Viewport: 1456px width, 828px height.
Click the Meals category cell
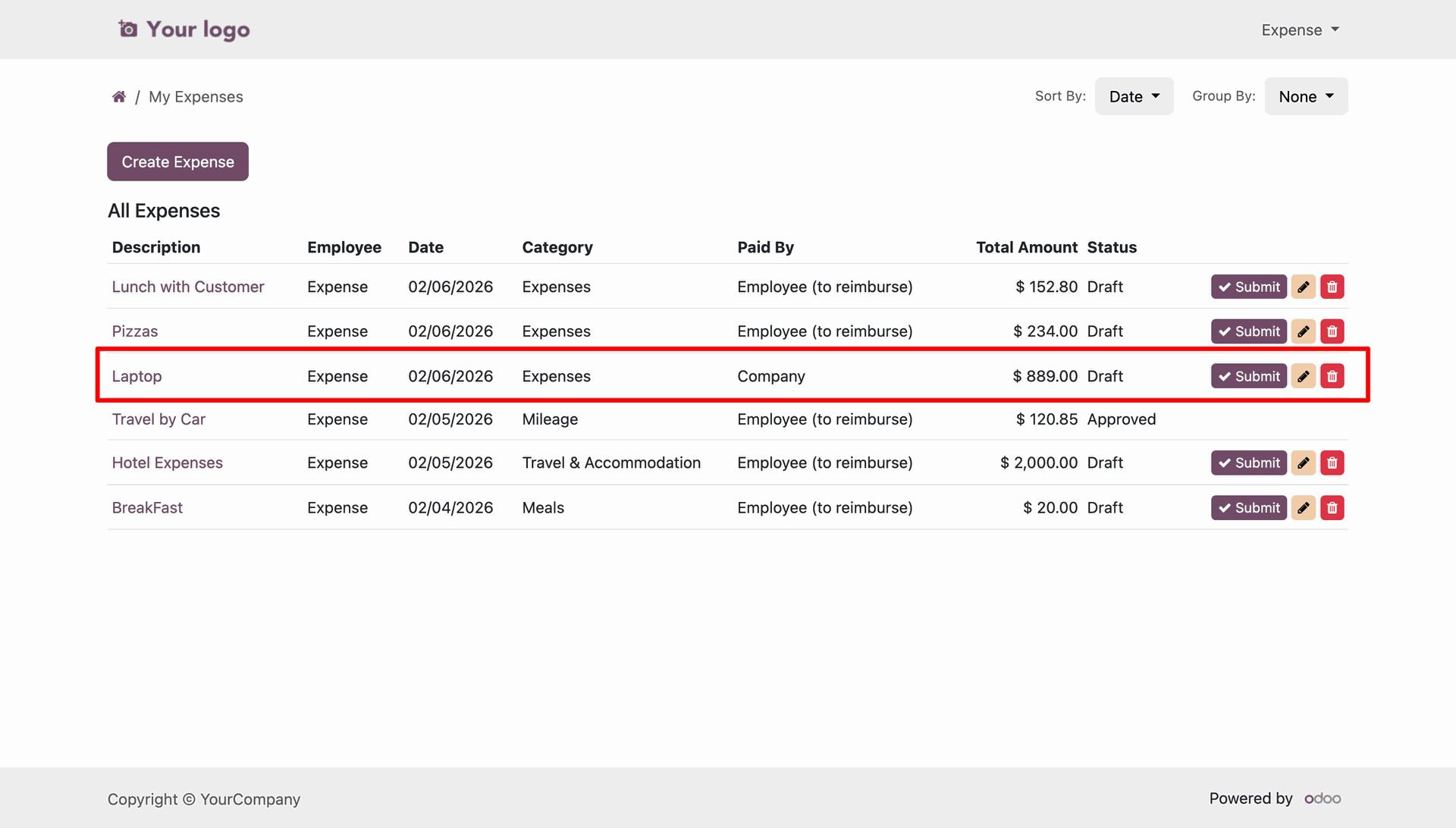pos(543,507)
